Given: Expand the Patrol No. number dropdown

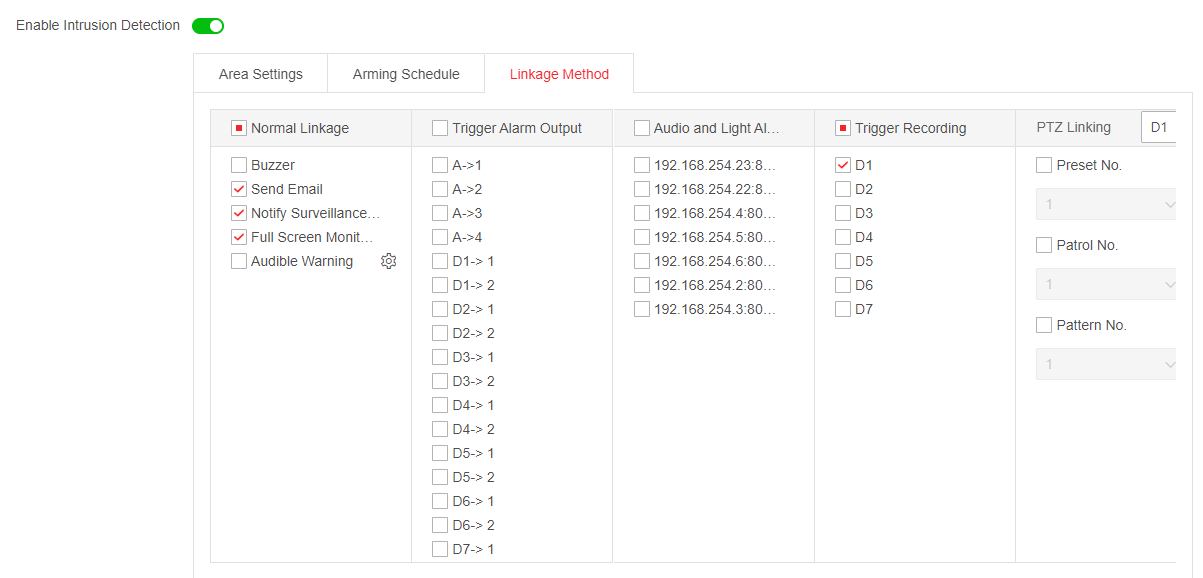Looking at the screenshot, I should [1106, 285].
